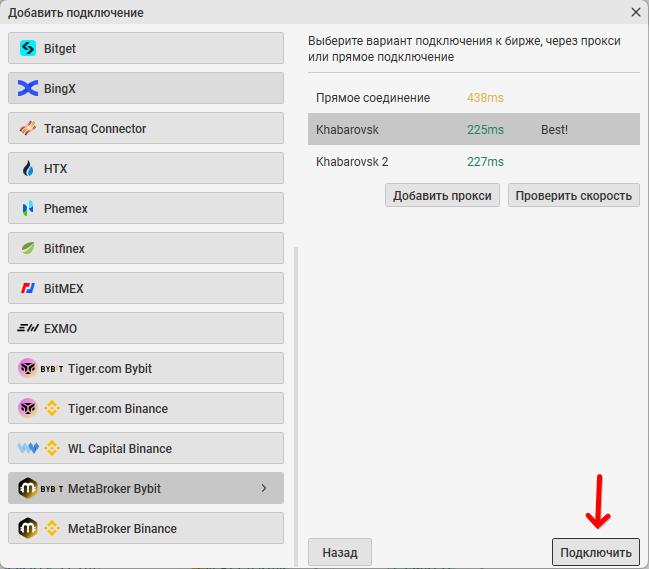Select the Khabarovsk proxy row name

pyautogui.click(x=347, y=130)
